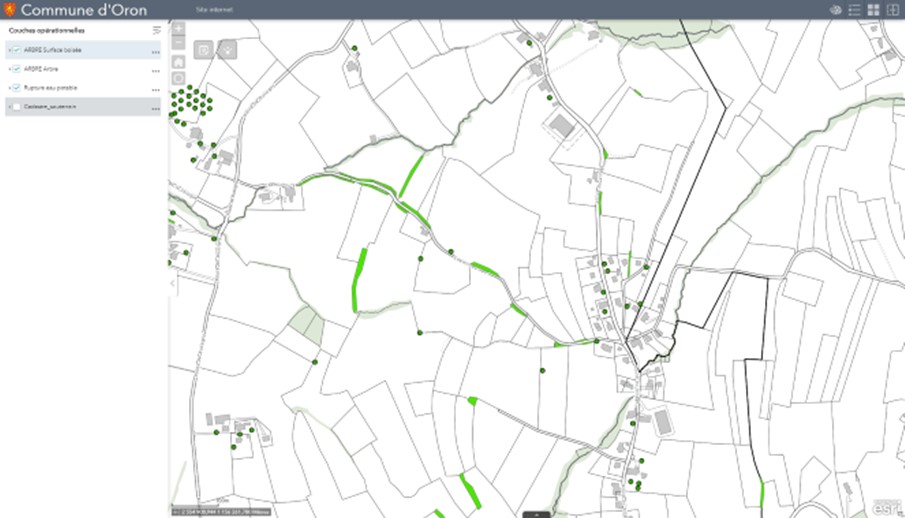Open the attribute table handle at bottom

(x=536, y=514)
